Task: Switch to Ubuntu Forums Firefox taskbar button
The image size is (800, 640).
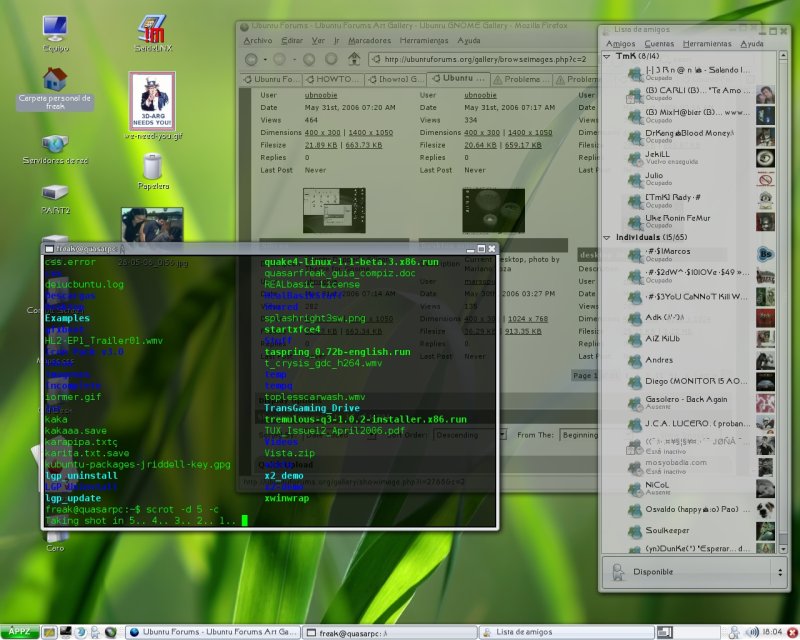Action: coord(213,632)
